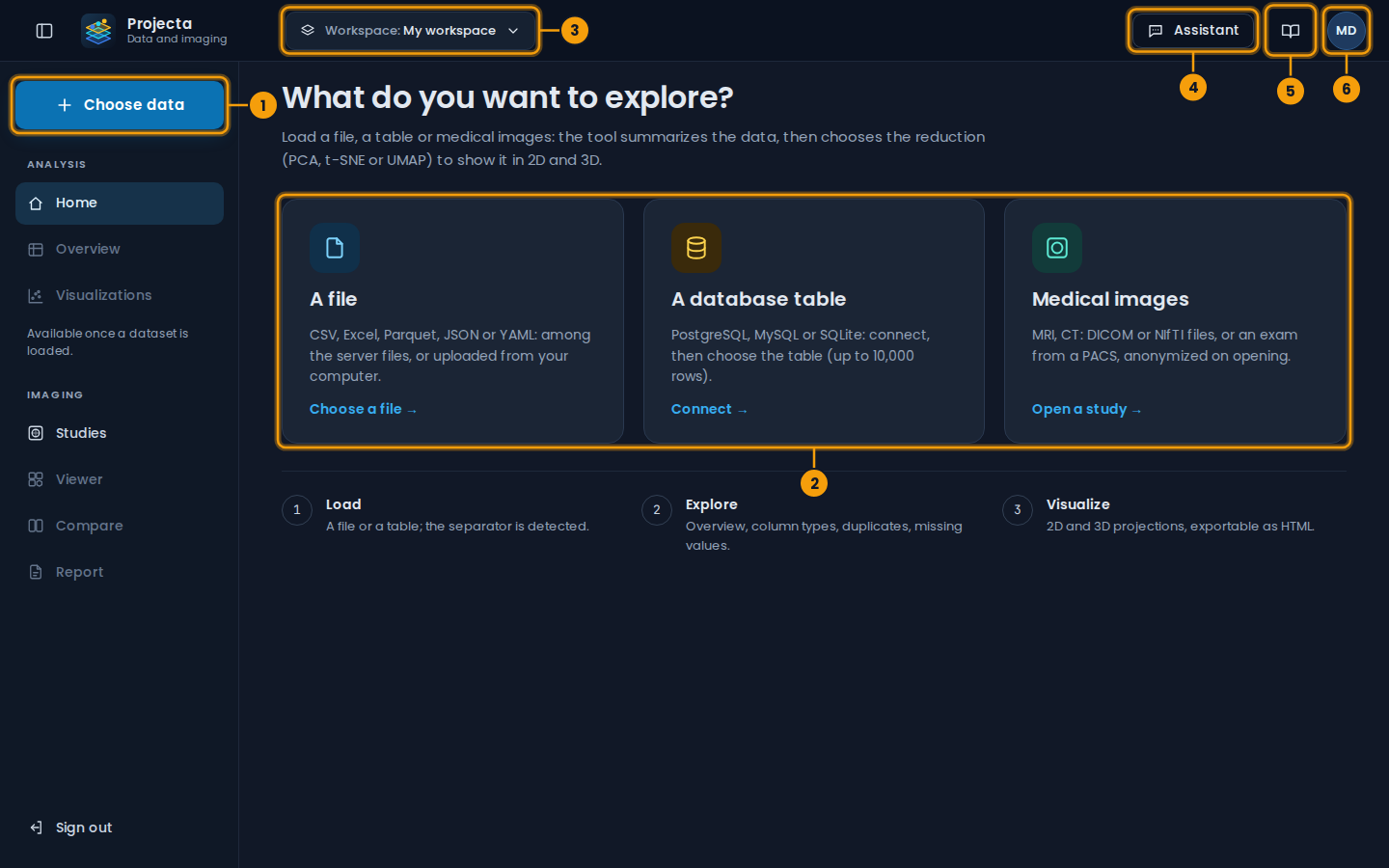Viewport: 1389px width, 868px height.
Task: Select the A file card heading
Action: tap(334, 300)
